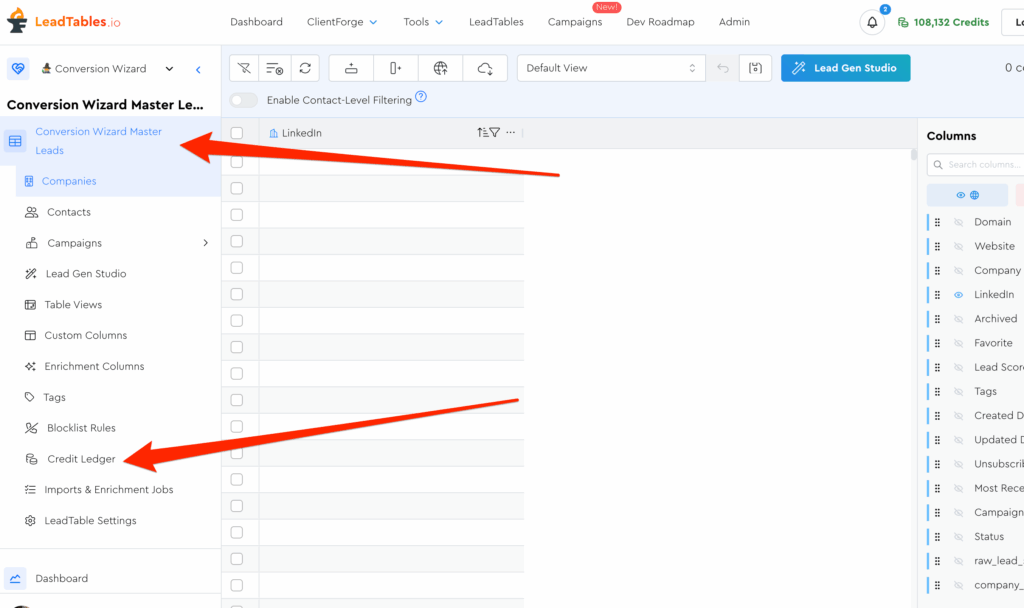Open the ClientForge menu in top navigation

[342, 22]
